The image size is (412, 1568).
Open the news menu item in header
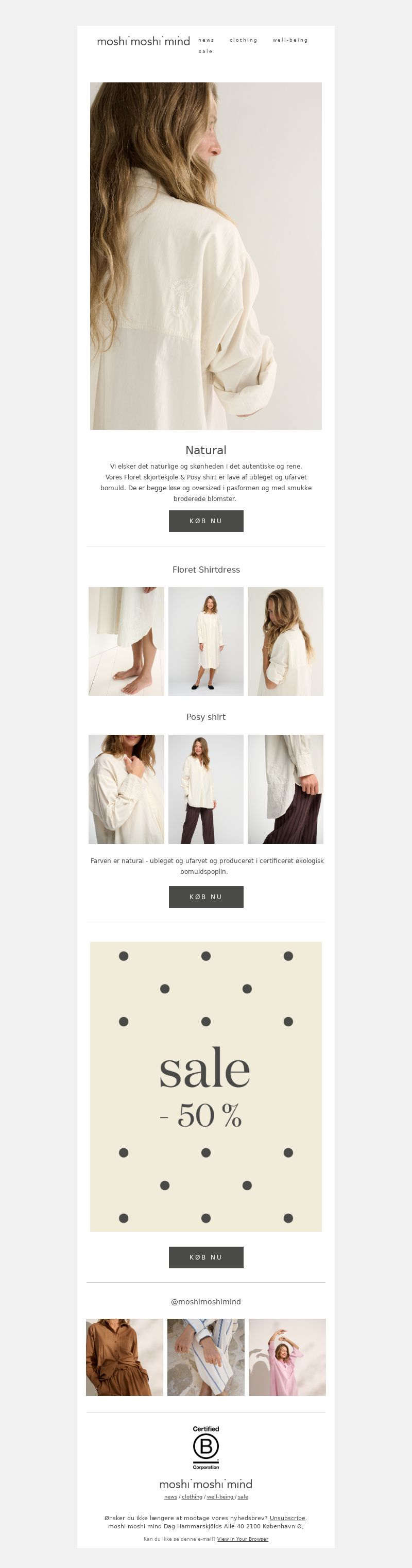207,40
